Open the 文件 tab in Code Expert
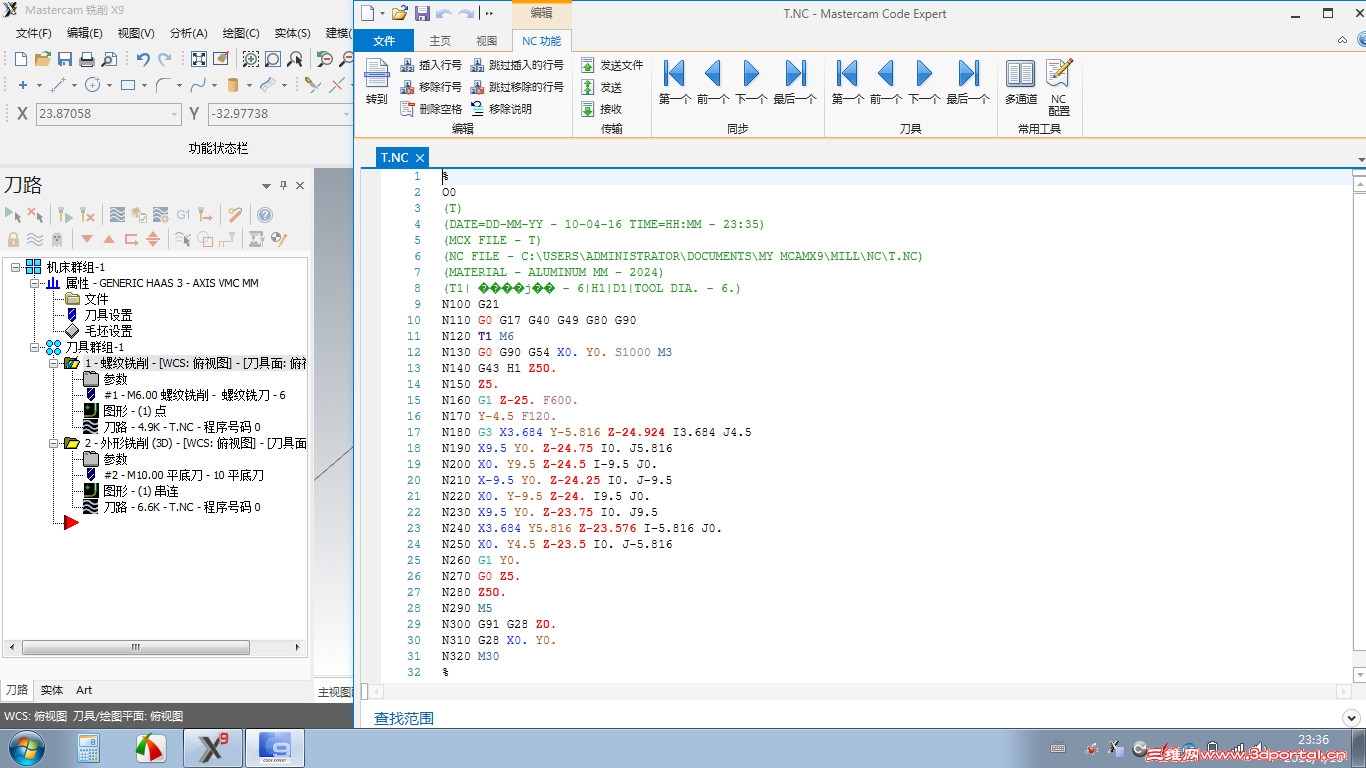The width and height of the screenshot is (1366, 768). pos(384,41)
